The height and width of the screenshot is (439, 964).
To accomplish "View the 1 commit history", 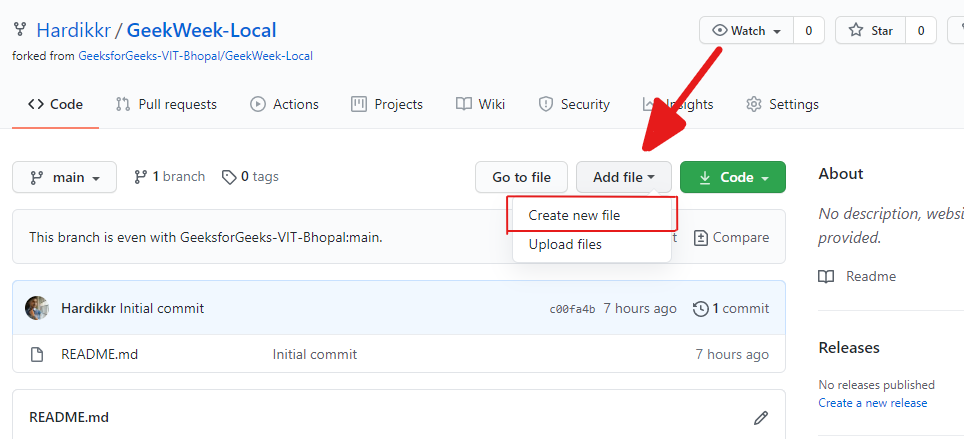I will [731, 308].
